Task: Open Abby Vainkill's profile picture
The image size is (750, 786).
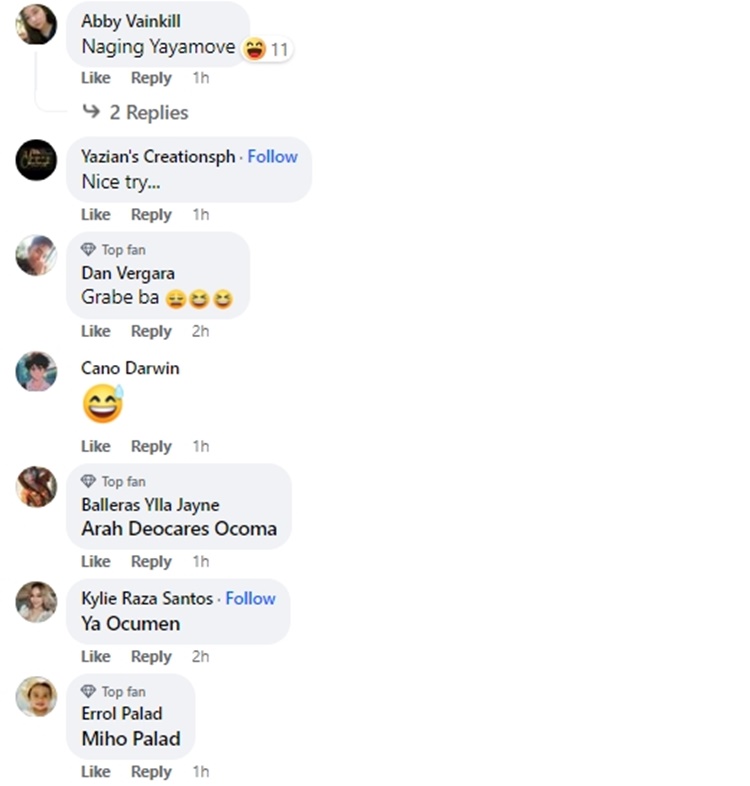Action: click(36, 24)
